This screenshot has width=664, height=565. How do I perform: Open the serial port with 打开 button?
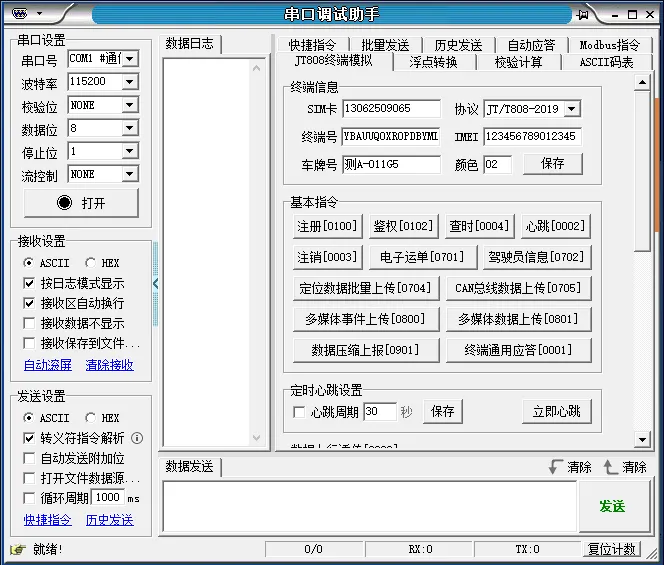81,202
